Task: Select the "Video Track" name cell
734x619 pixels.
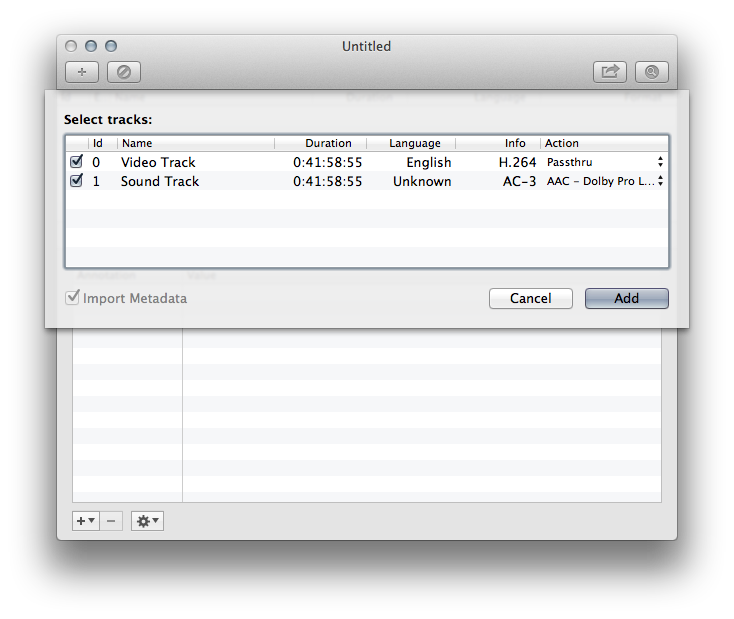Action: (158, 162)
